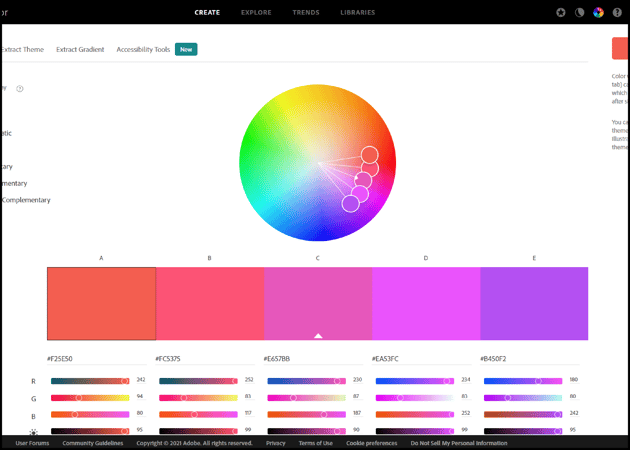Adjust the R slider for color B
This screenshot has width=630, height=450.
pyautogui.click(x=198, y=381)
